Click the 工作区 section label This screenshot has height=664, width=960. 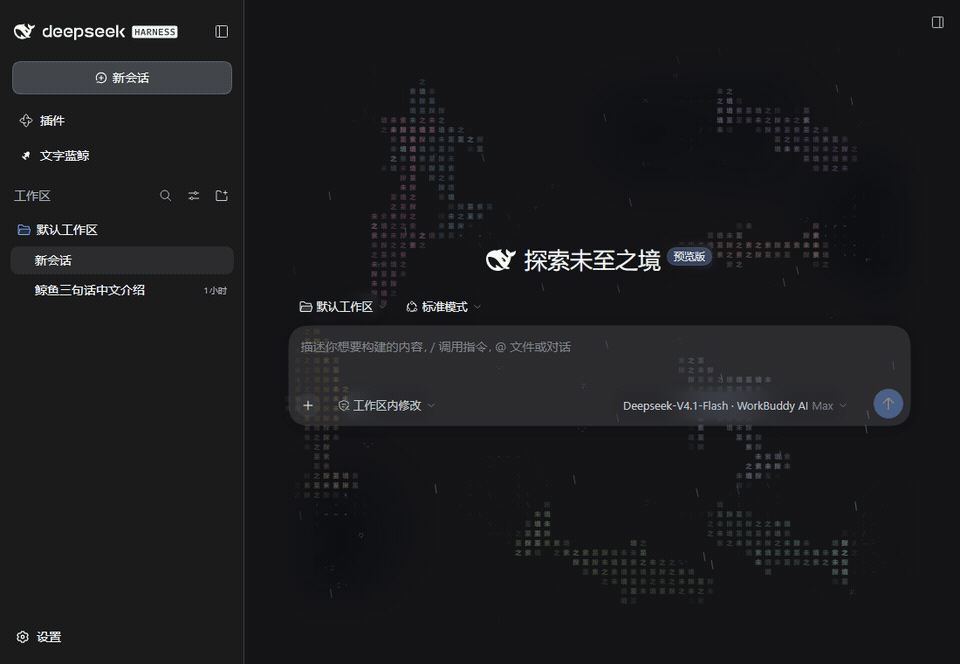(x=32, y=196)
